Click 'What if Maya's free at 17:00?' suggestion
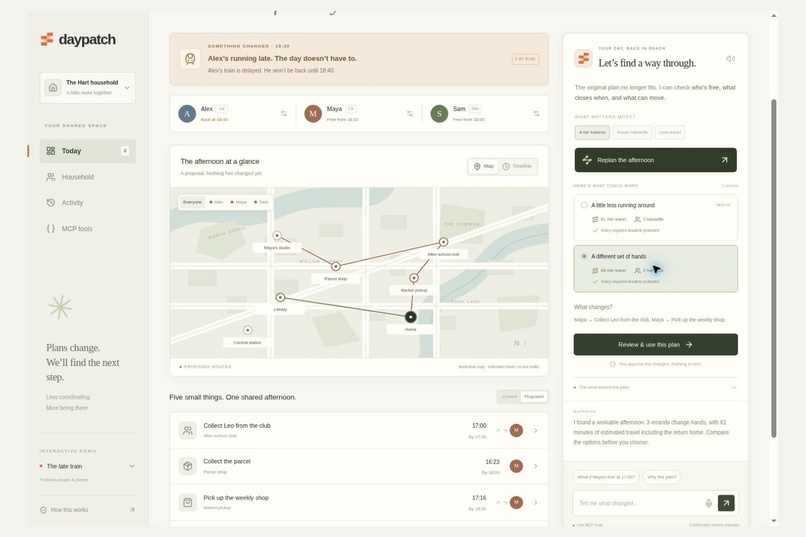 [x=606, y=477]
